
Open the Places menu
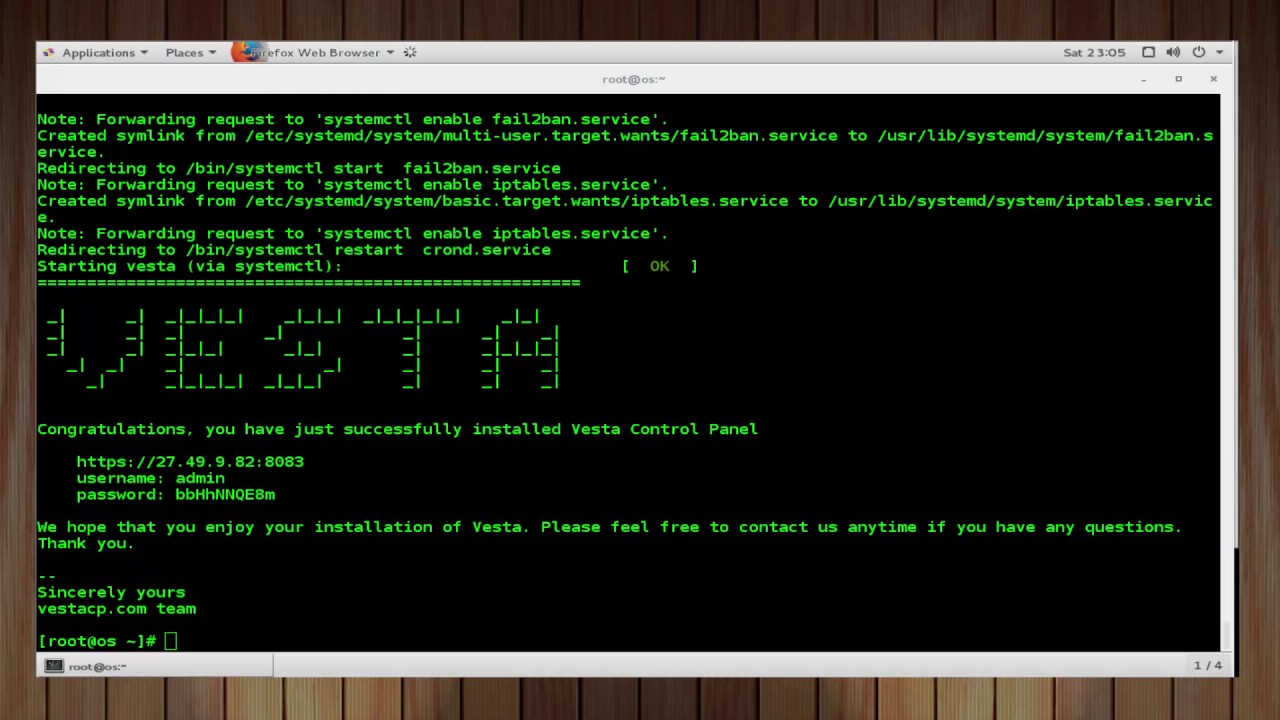(x=190, y=52)
